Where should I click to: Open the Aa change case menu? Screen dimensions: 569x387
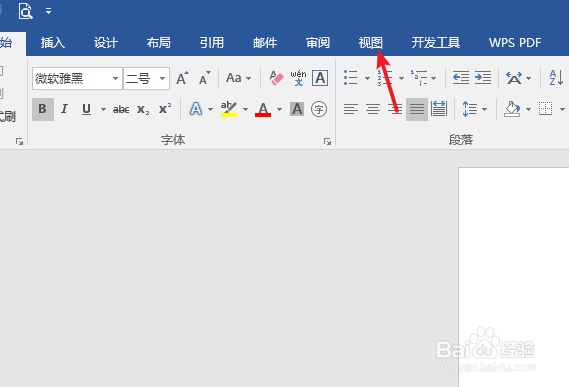(238, 78)
